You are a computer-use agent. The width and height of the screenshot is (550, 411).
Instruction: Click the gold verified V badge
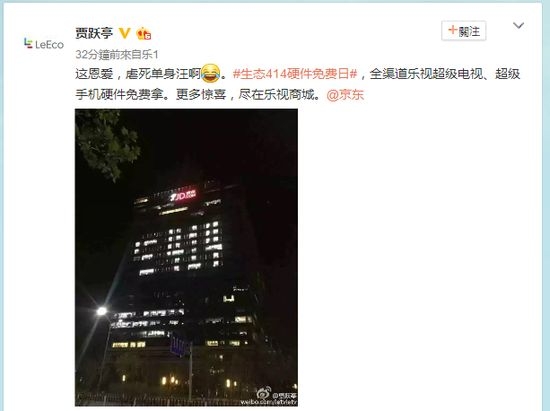click(124, 33)
